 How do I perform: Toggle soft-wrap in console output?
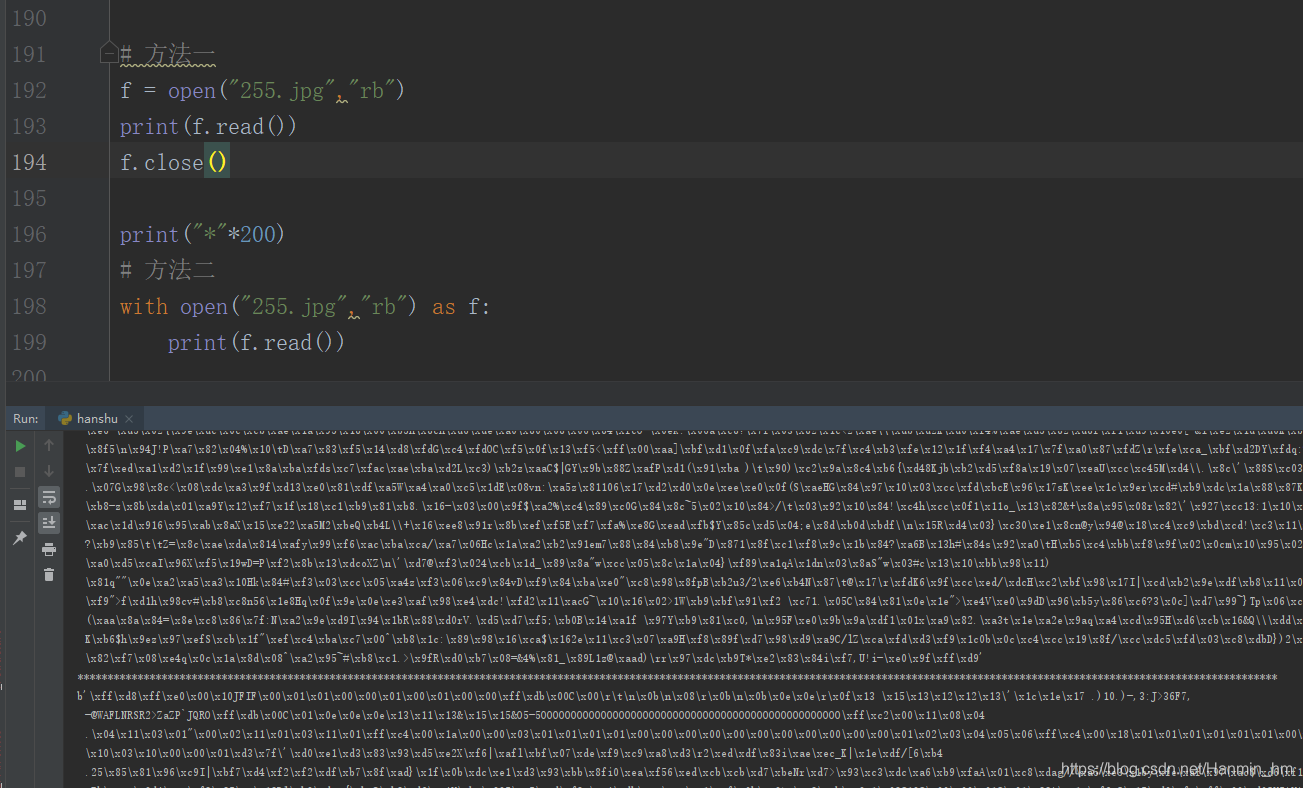click(x=48, y=497)
